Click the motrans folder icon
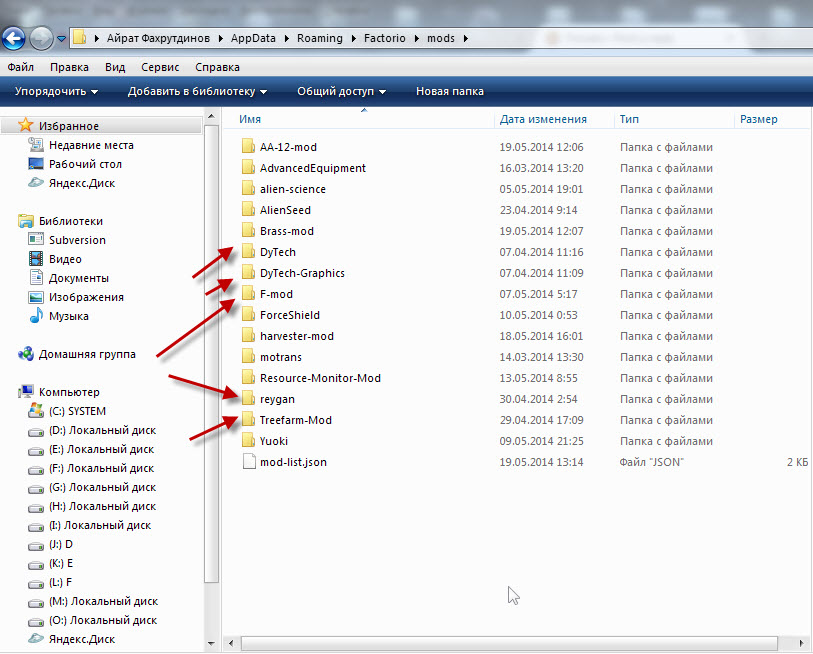 click(x=248, y=357)
